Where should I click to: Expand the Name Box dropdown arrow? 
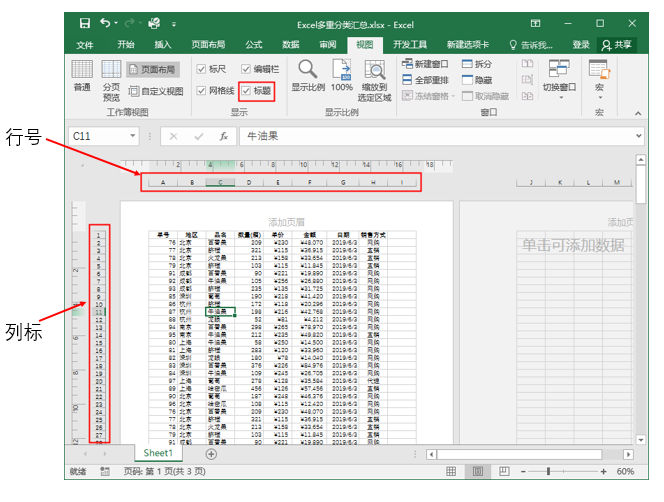[x=133, y=136]
